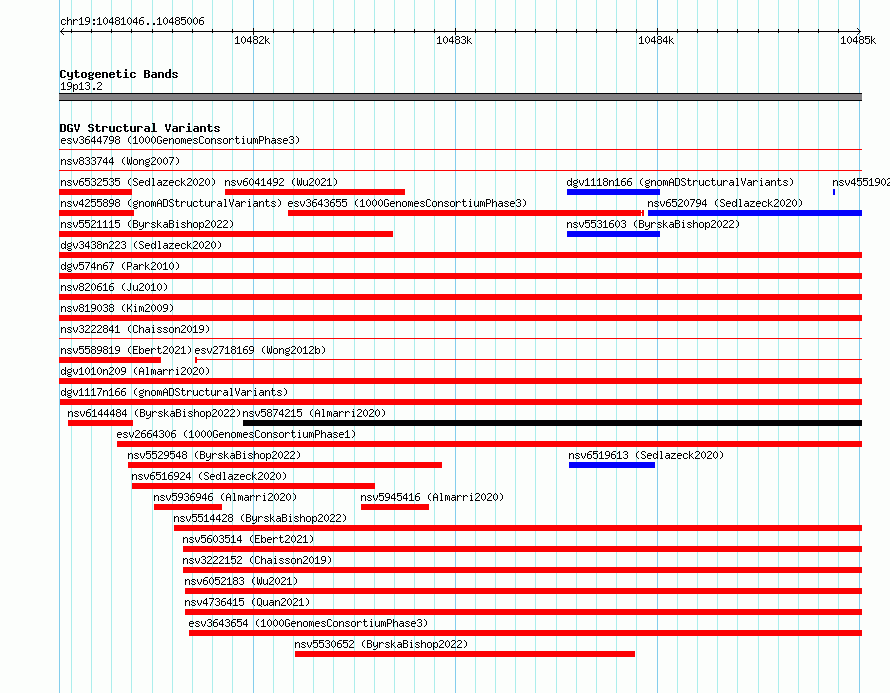Open nsv6519613 (Sedlazeck2020) variant
Image resolution: width=890 pixels, height=693 pixels.
coord(646,455)
